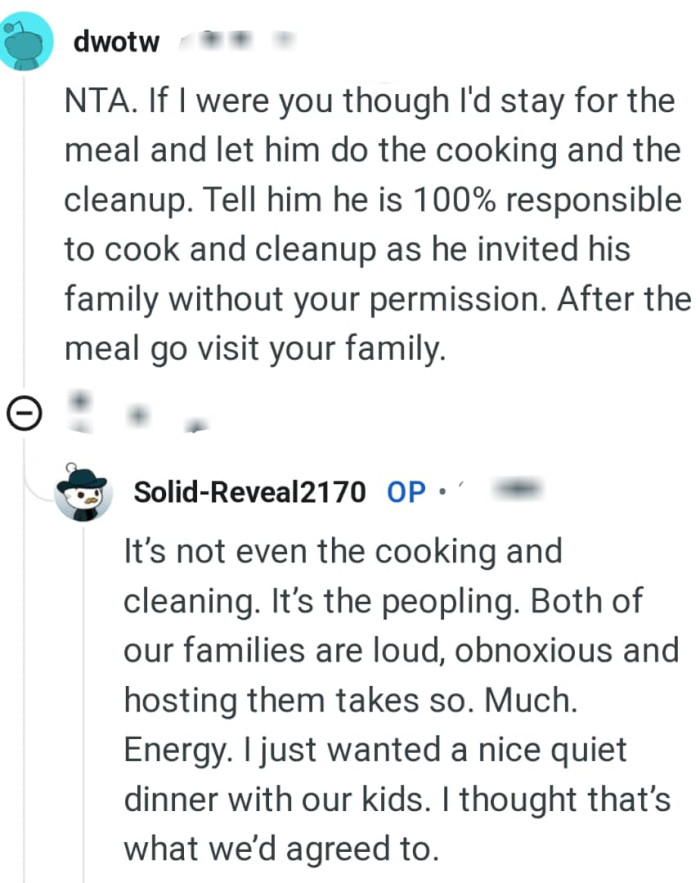Open dwotw's user profile
700x883 pixels.
tap(115, 42)
